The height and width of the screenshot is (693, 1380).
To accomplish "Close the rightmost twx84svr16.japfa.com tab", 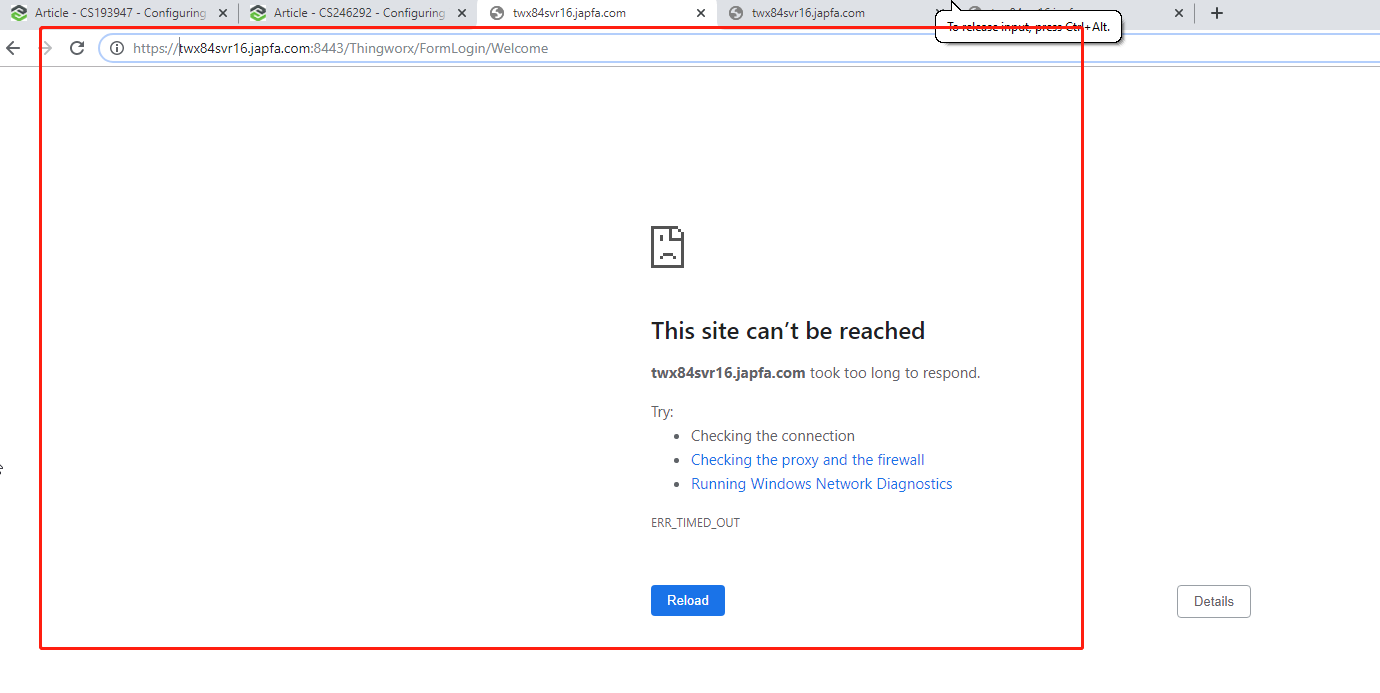I will click(x=1178, y=13).
